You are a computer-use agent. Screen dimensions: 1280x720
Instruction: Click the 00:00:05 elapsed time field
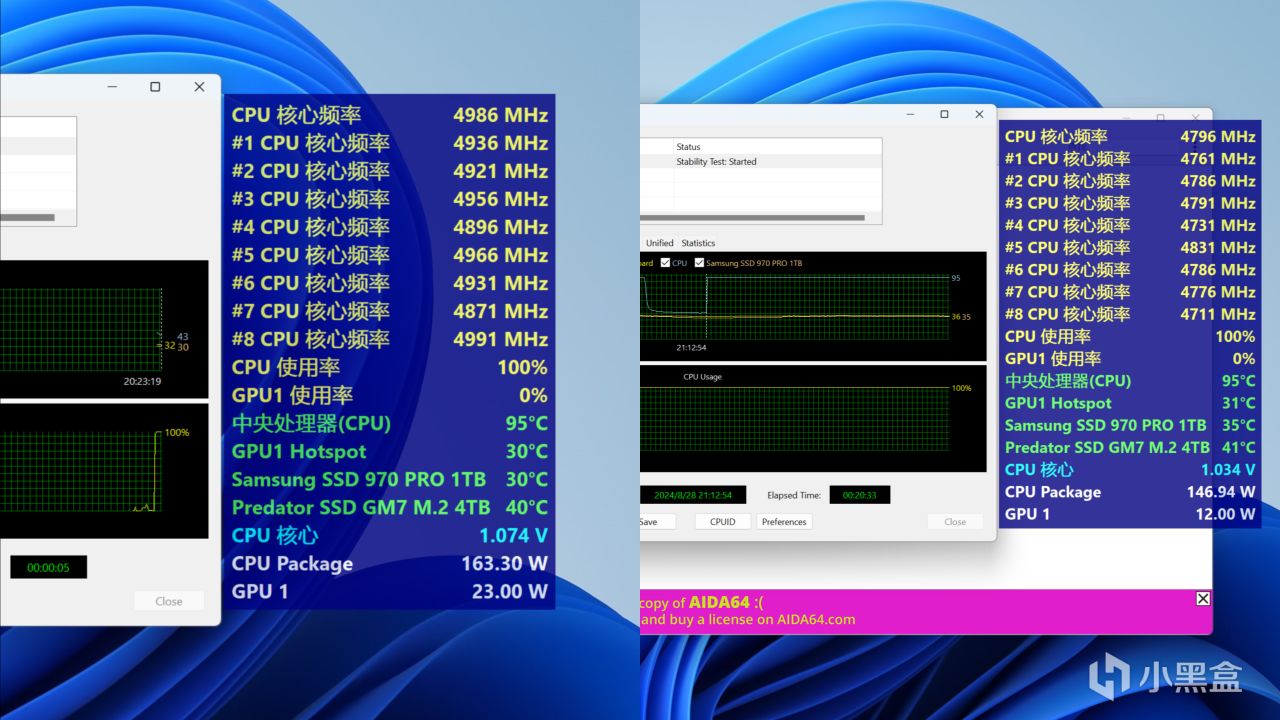click(x=48, y=567)
